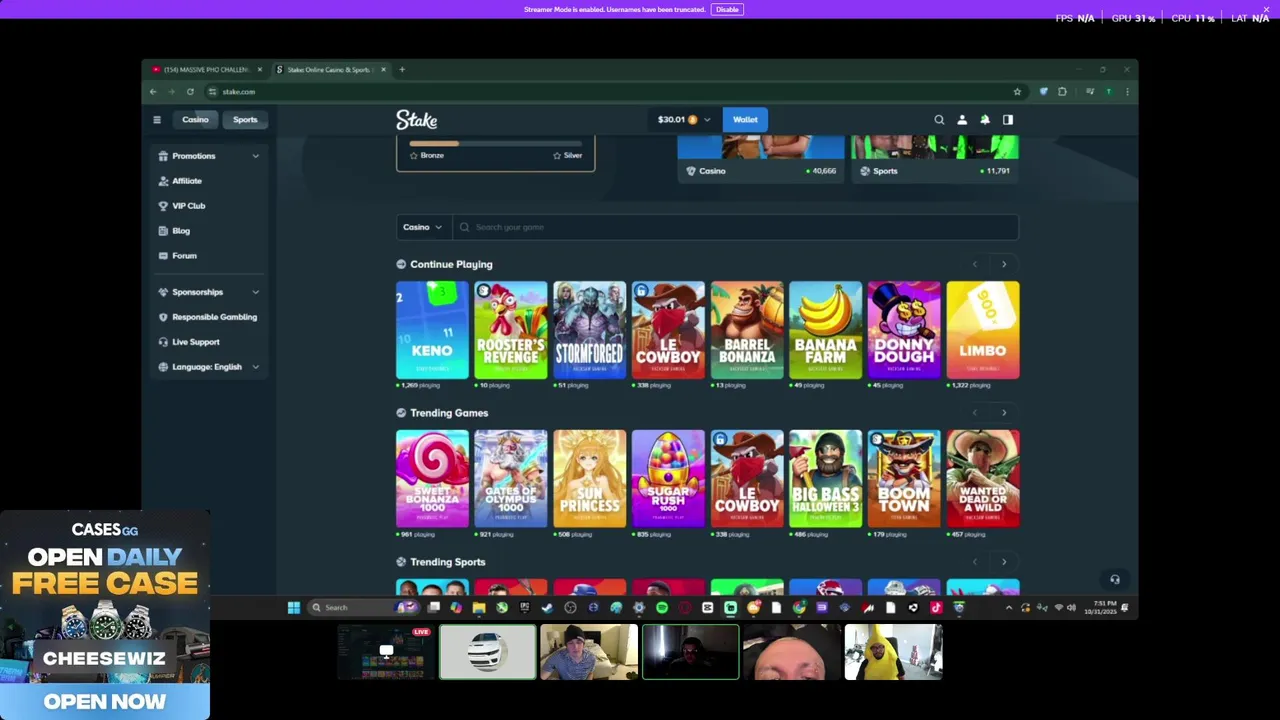This screenshot has width=1280, height=720.
Task: Click the Stake logo
Action: (x=416, y=120)
